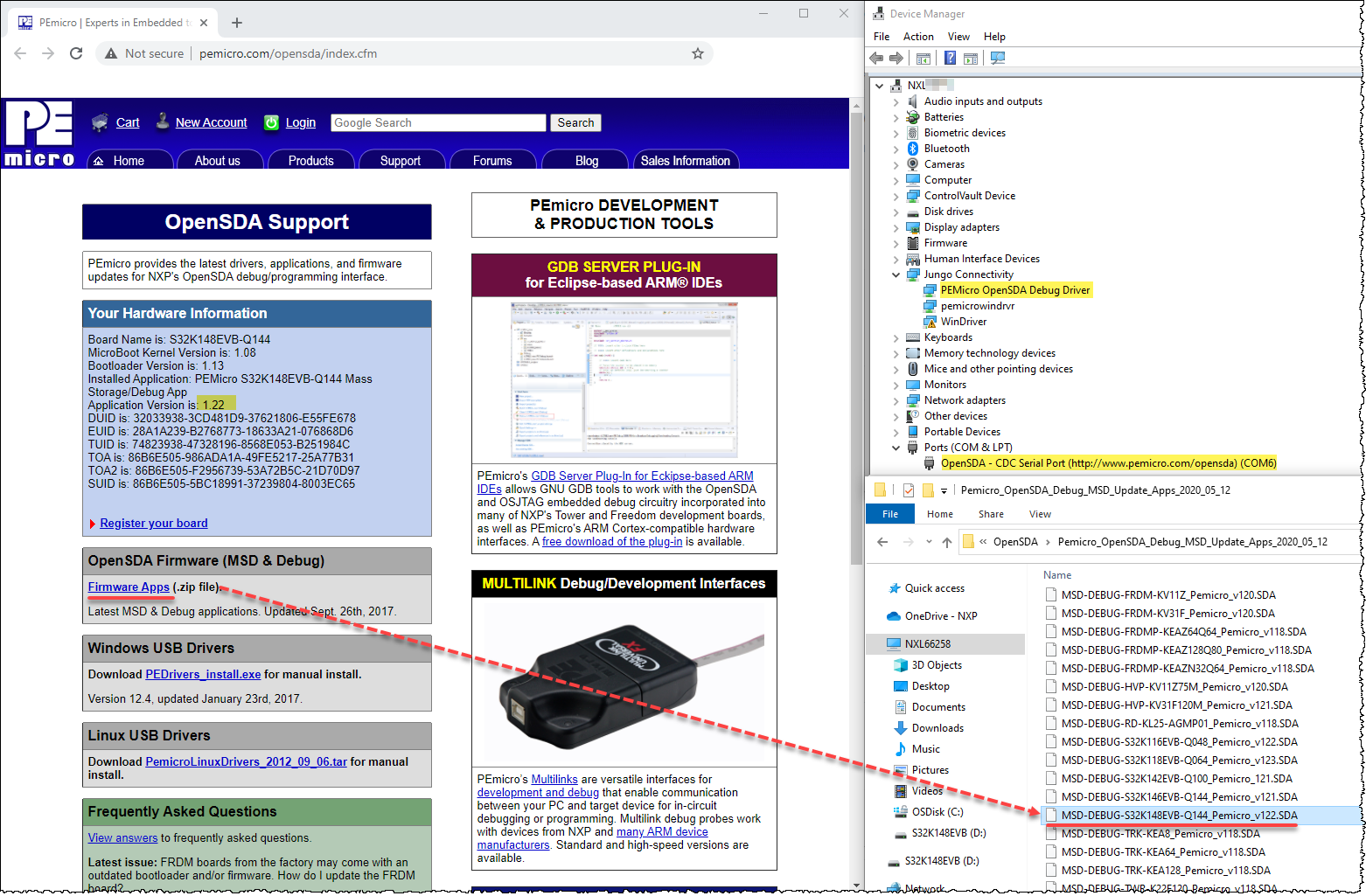
Task: Click the Properties icon in Explorer quick access
Action: pyautogui.click(x=908, y=490)
